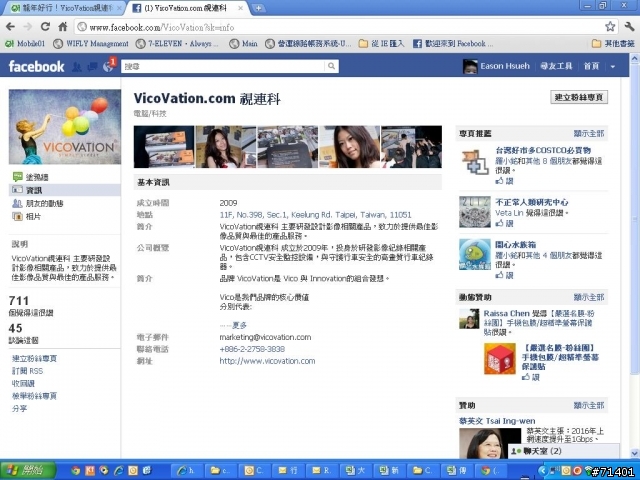The height and width of the screenshot is (480, 640).
Task: Open the browser Home page icon
Action: coord(62,27)
